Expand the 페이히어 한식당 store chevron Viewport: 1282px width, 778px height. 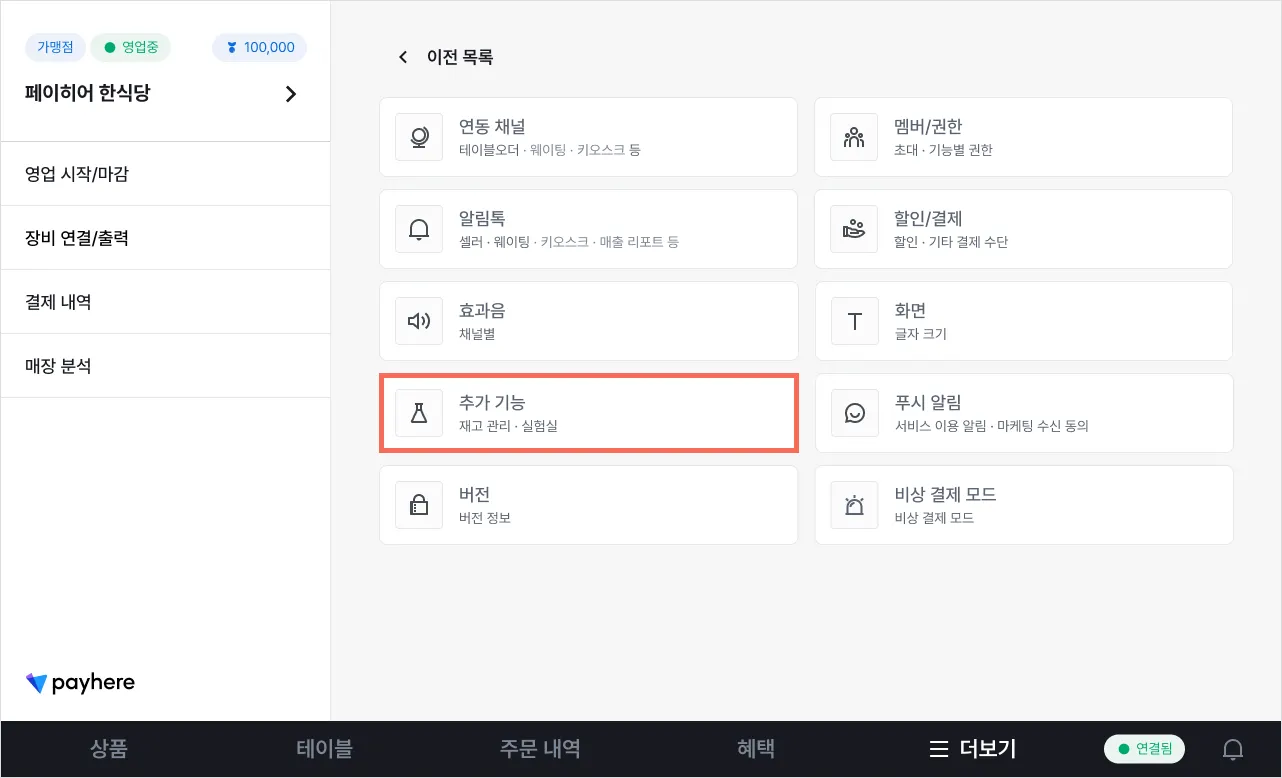[291, 94]
